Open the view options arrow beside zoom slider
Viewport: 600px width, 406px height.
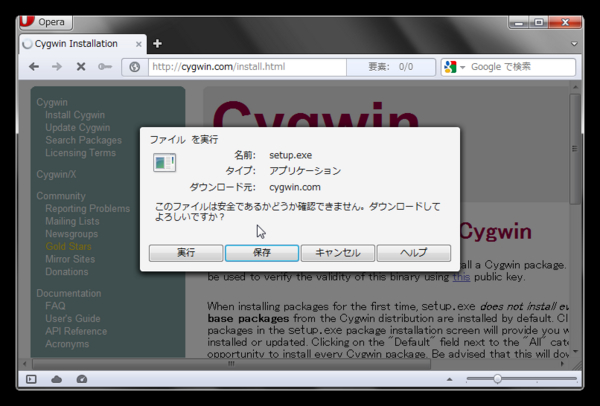(x=450, y=380)
